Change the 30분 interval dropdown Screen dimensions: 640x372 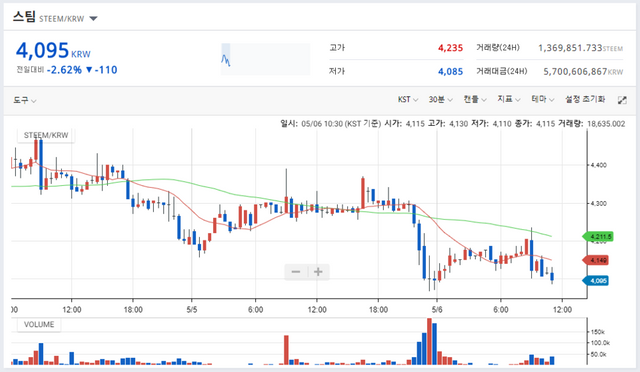(x=440, y=99)
